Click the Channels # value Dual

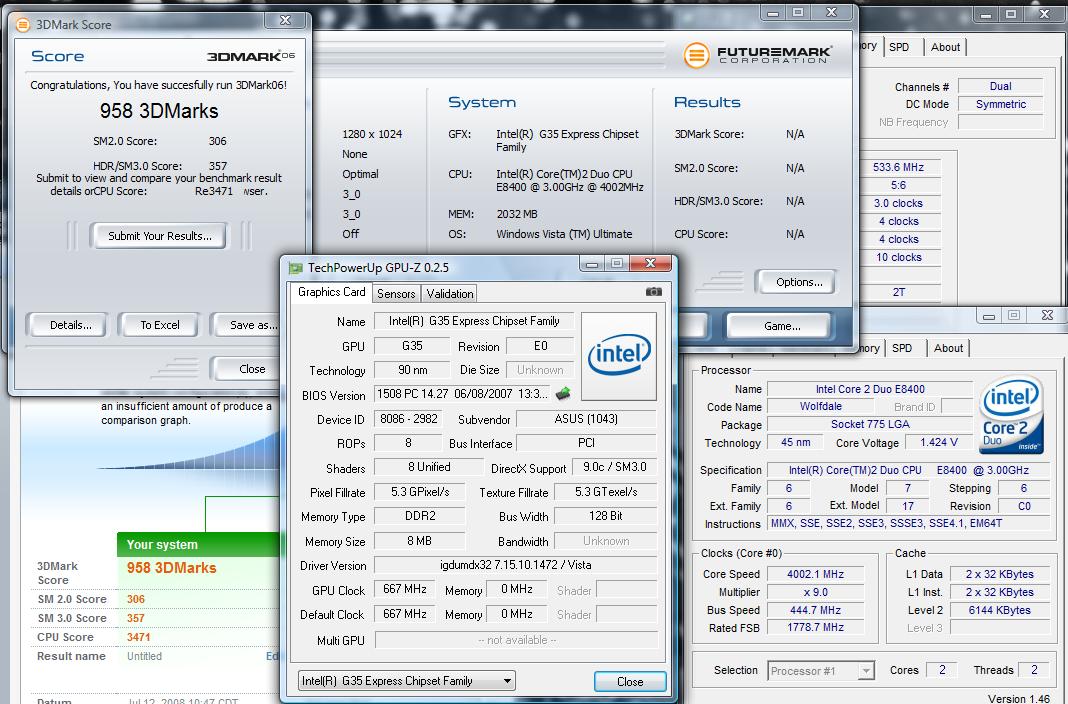(1000, 86)
